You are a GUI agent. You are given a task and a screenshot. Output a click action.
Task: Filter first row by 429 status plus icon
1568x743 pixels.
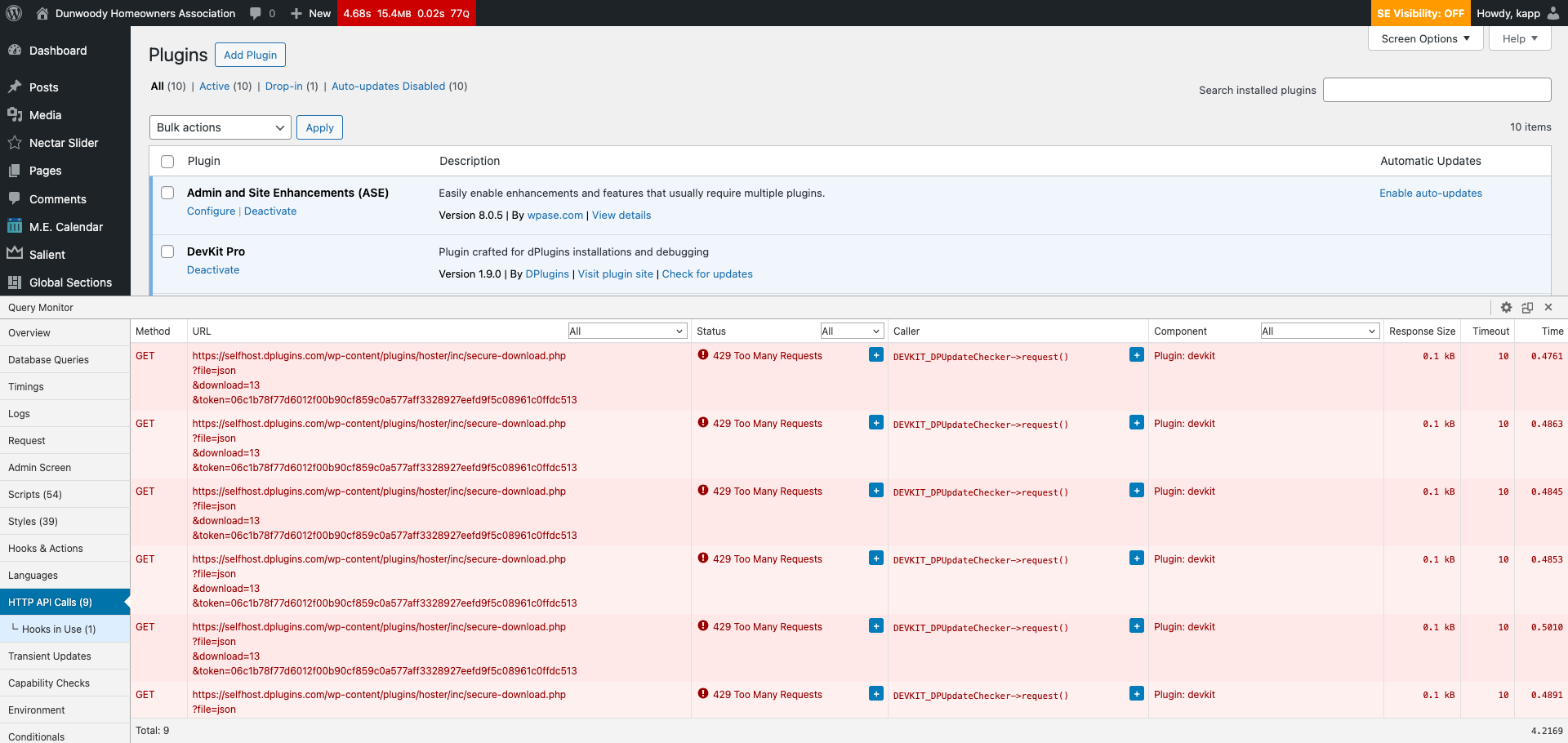click(x=875, y=355)
